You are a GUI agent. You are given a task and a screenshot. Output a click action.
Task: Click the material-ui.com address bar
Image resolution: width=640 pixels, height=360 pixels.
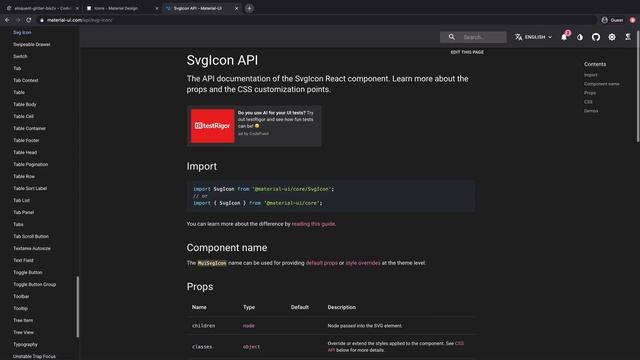point(318,20)
